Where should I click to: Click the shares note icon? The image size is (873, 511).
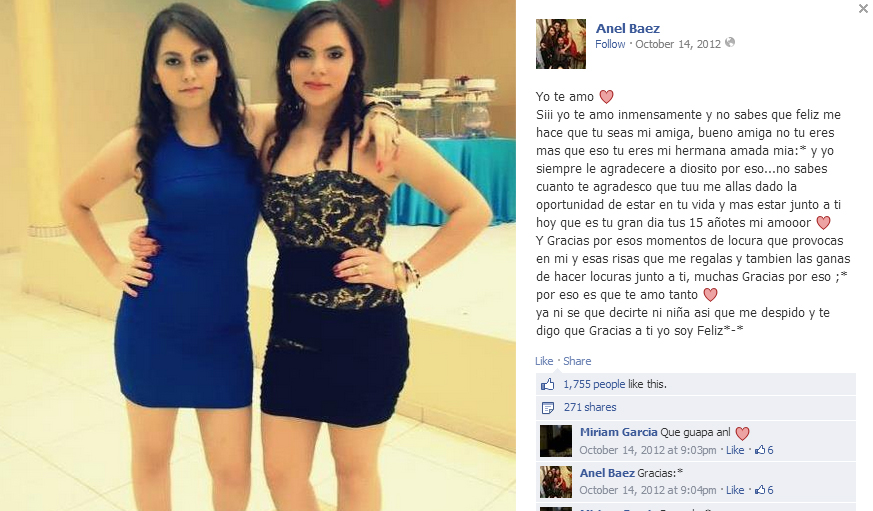(548, 408)
